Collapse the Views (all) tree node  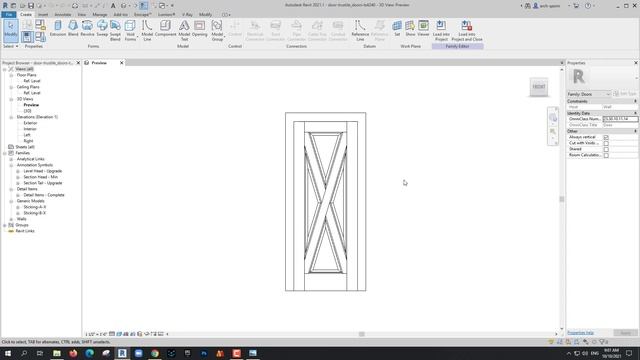click(x=5, y=69)
